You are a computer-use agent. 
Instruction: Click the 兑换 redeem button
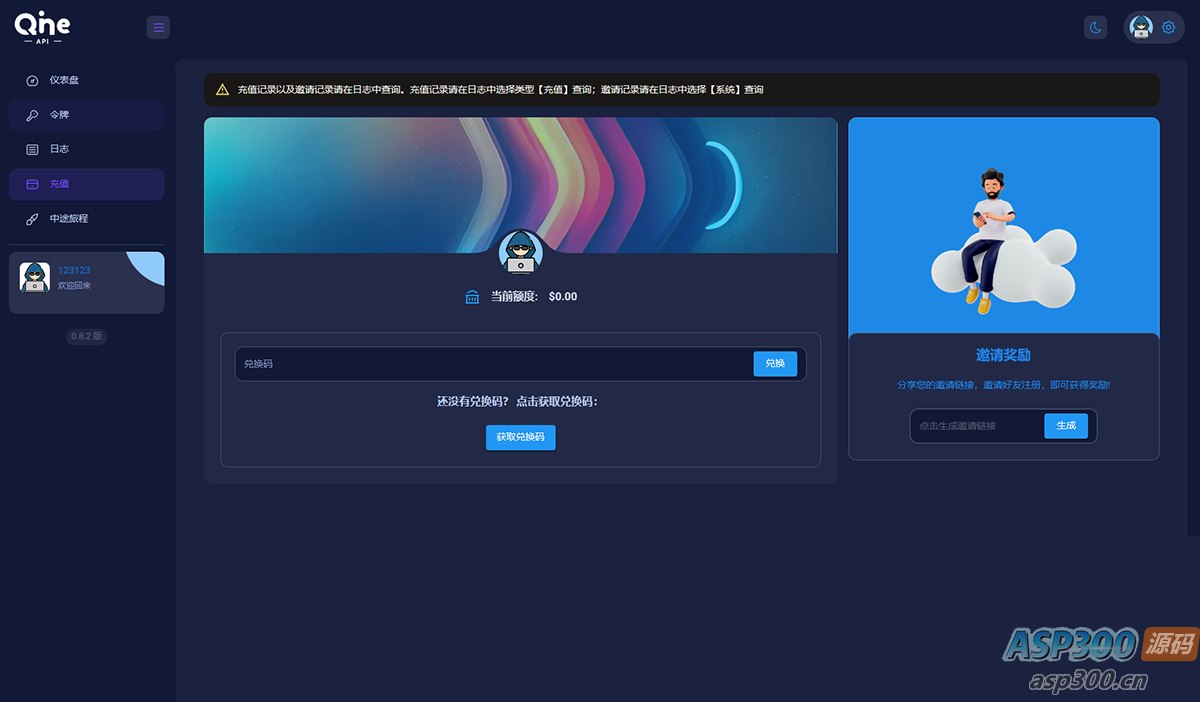[775, 363]
